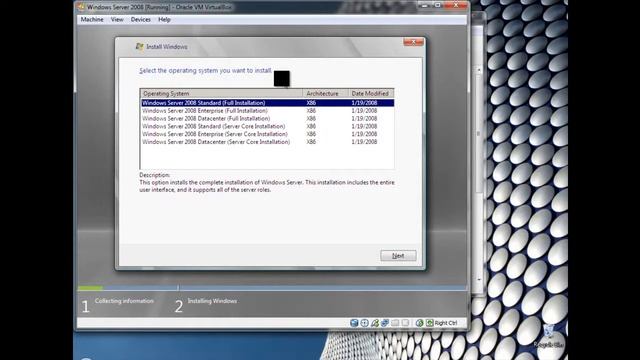Select Windows Server 2008 Enterprise (Full Installation)
The image size is (640, 360).
pyautogui.click(x=267, y=111)
